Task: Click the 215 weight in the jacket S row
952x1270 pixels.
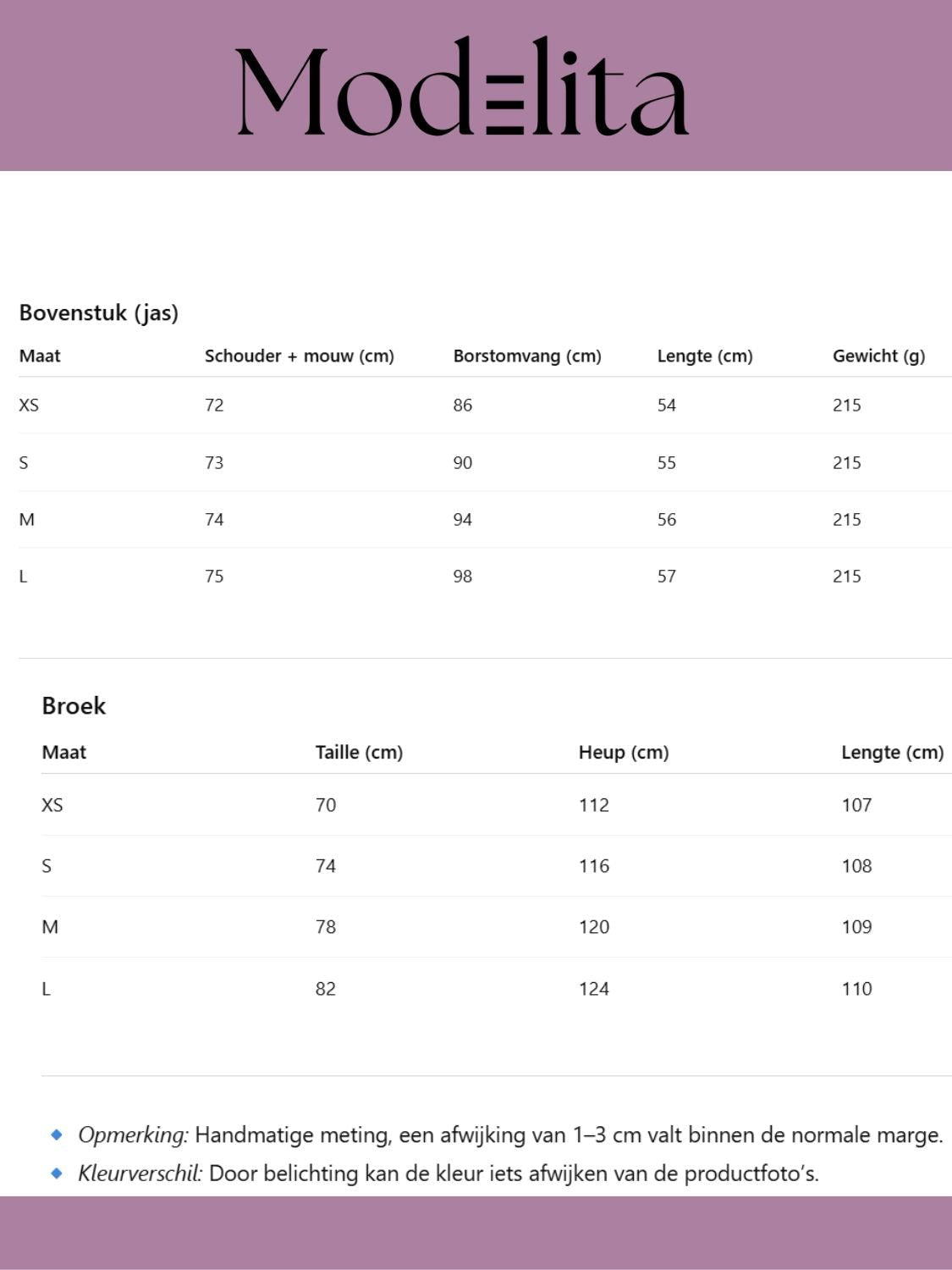Action: 846,462
